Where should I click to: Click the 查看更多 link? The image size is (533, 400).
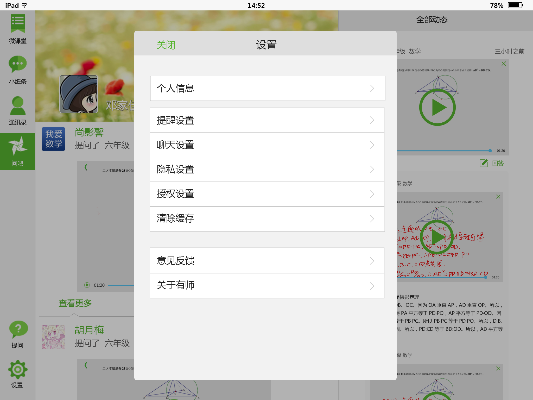(x=75, y=303)
